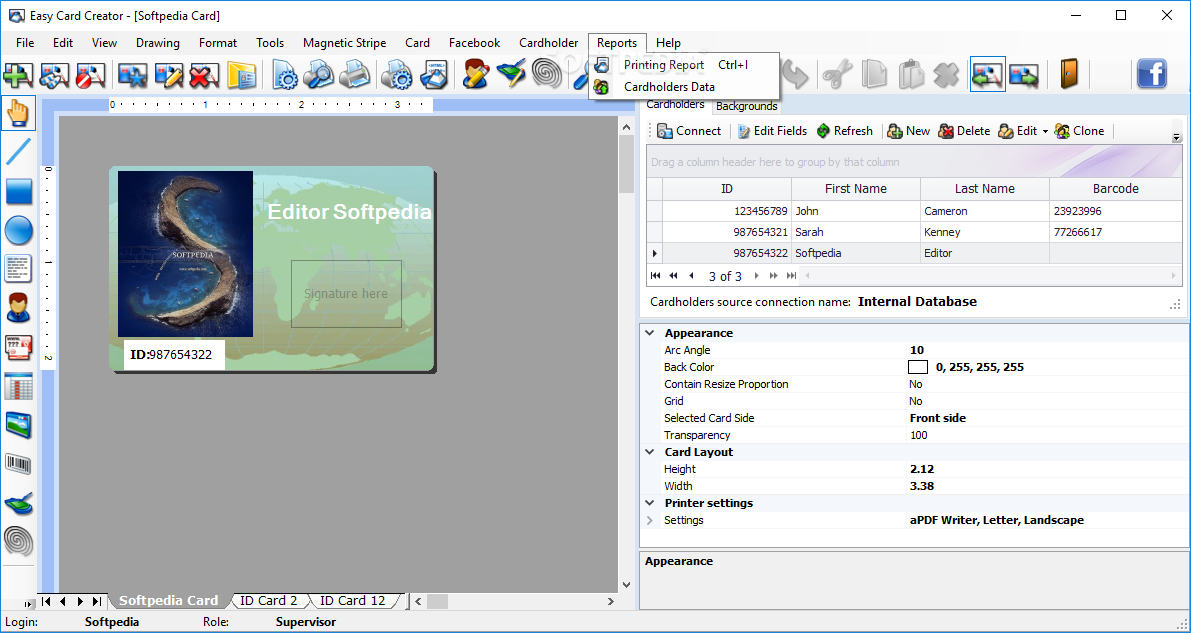This screenshot has height=633, width=1191.
Task: Click the Barcode column header
Action: (1115, 188)
